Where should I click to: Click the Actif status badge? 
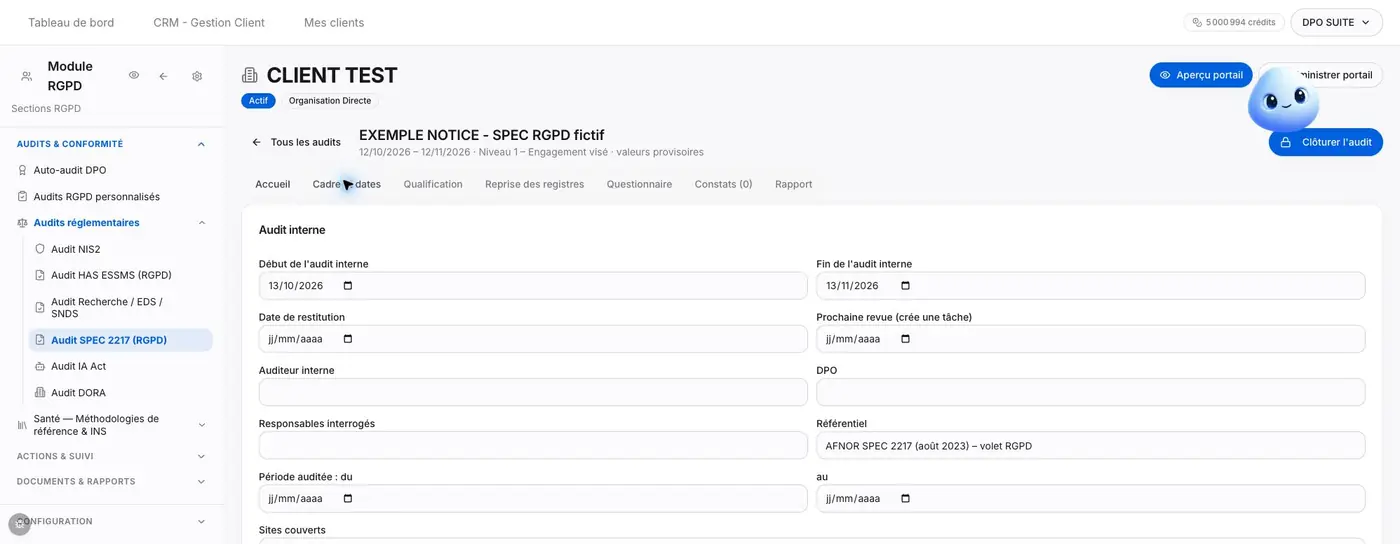click(x=258, y=101)
